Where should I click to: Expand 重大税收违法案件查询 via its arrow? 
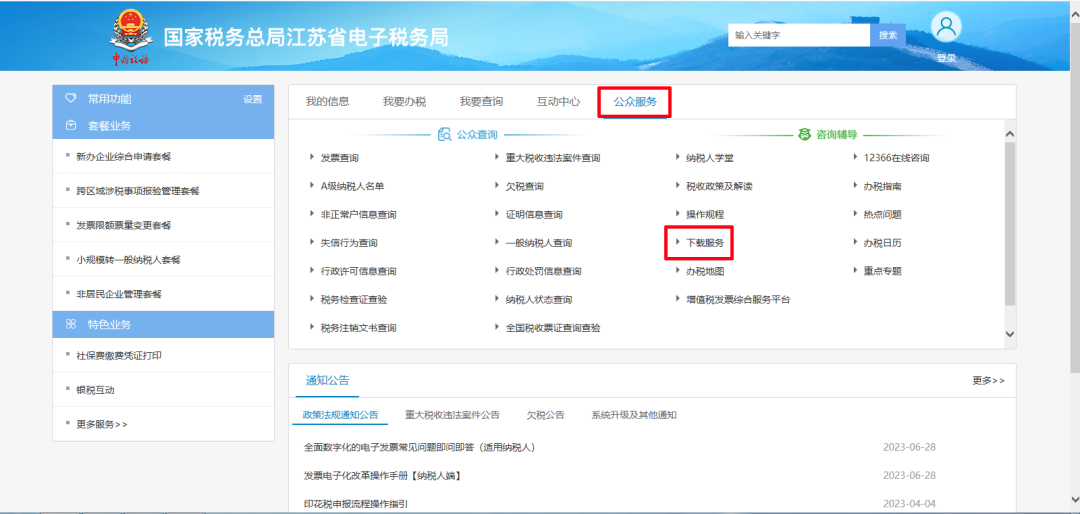click(497, 158)
